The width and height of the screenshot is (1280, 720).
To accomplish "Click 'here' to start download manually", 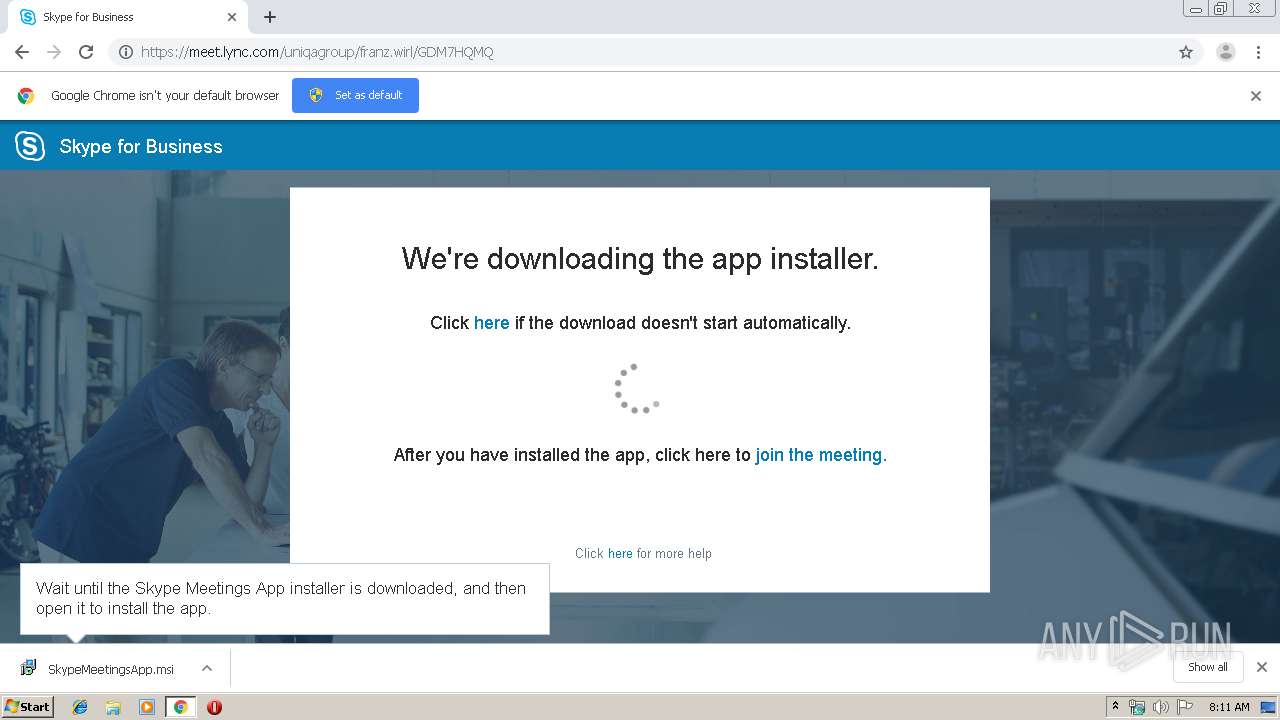I will coord(492,323).
